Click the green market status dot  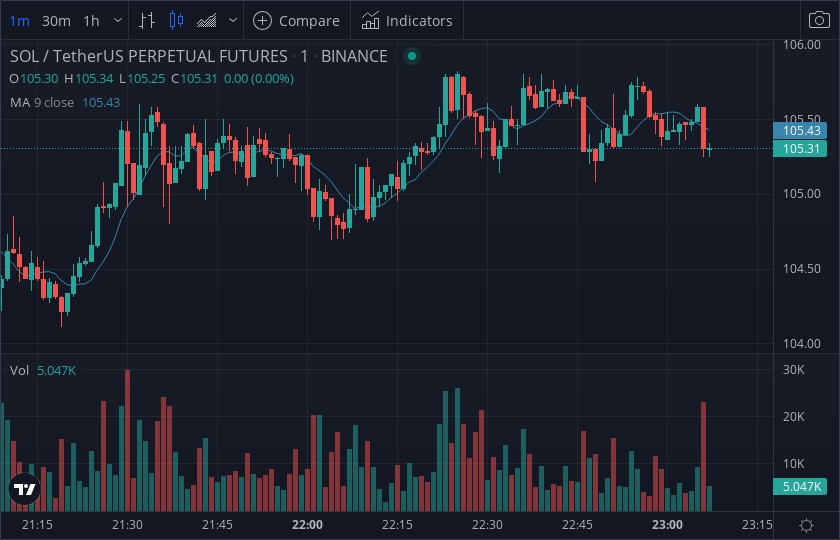click(412, 56)
